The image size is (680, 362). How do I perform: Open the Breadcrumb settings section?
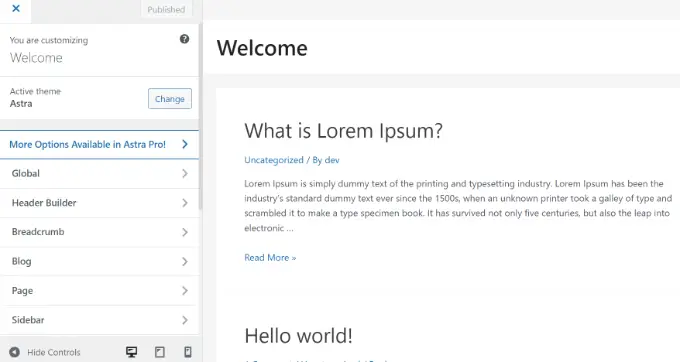point(99,232)
